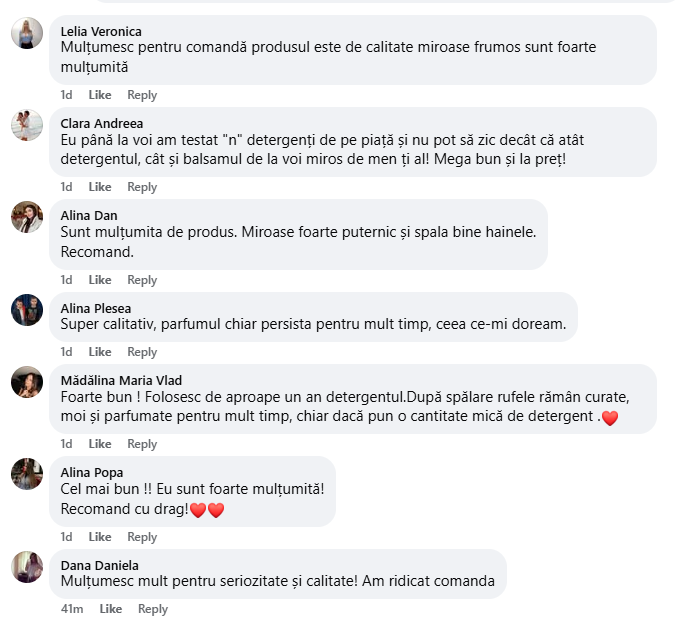The image size is (696, 624).
Task: Click Lelia Veronica's 1d timestamp
Action: [x=66, y=95]
